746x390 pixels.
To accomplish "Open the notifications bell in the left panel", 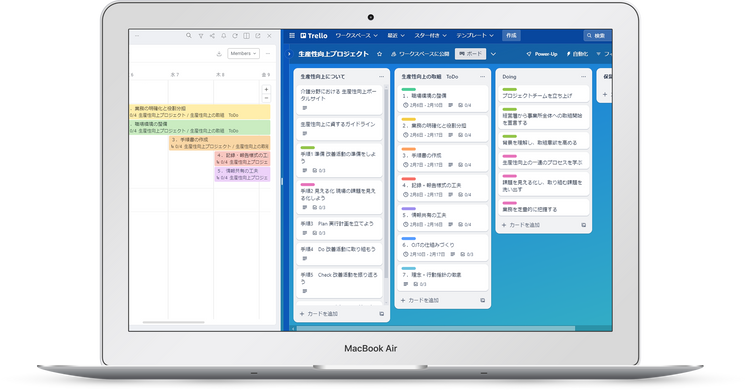I will 224,36.
